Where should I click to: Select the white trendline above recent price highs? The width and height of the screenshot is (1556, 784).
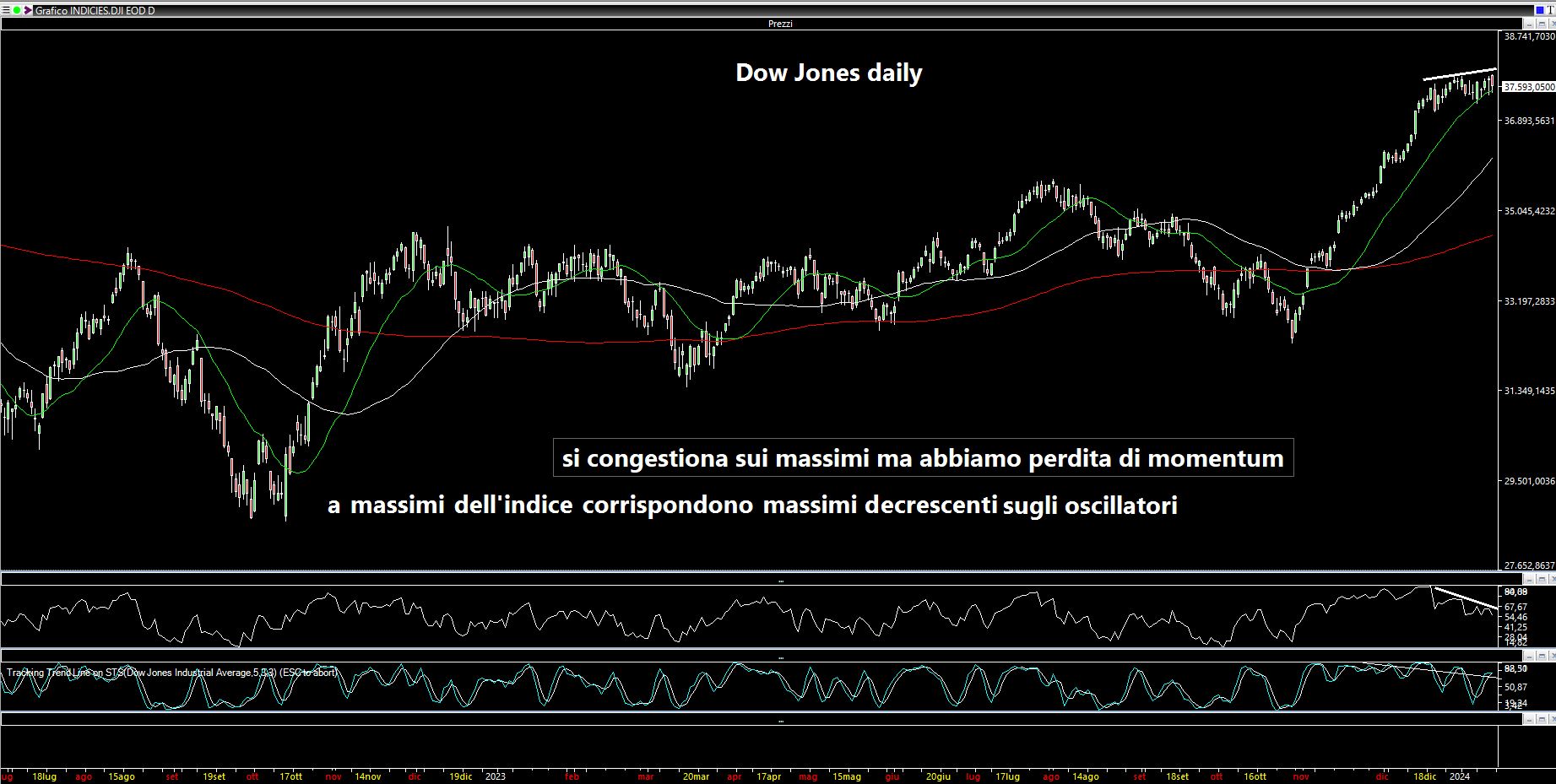pyautogui.click(x=1460, y=73)
